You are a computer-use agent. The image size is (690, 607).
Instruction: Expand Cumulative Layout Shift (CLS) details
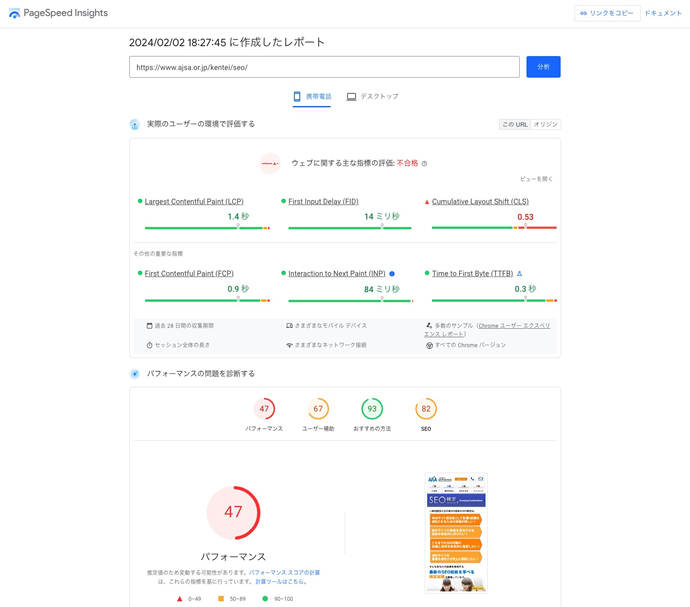click(480, 202)
